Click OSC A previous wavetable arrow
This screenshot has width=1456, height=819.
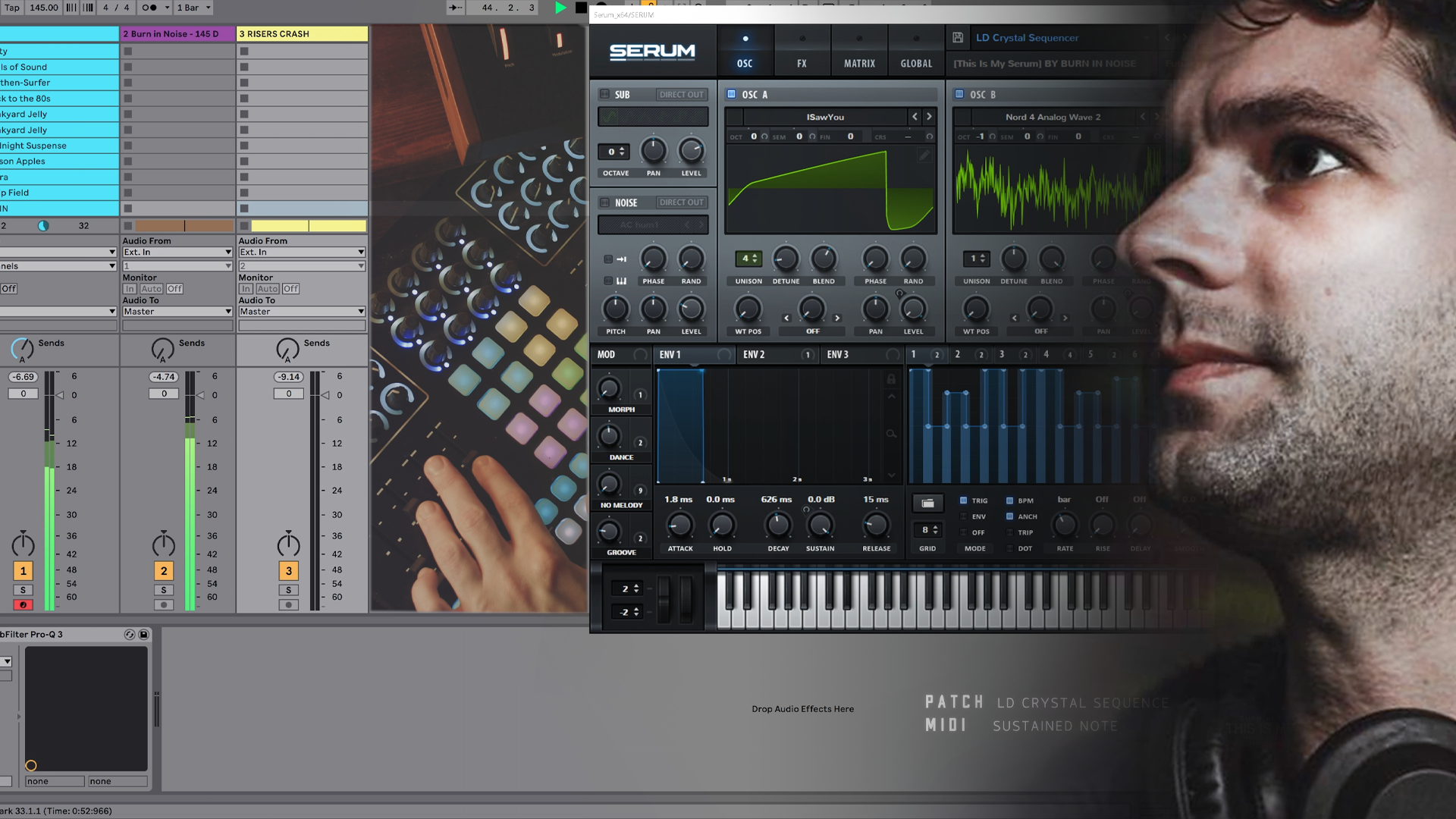point(915,117)
